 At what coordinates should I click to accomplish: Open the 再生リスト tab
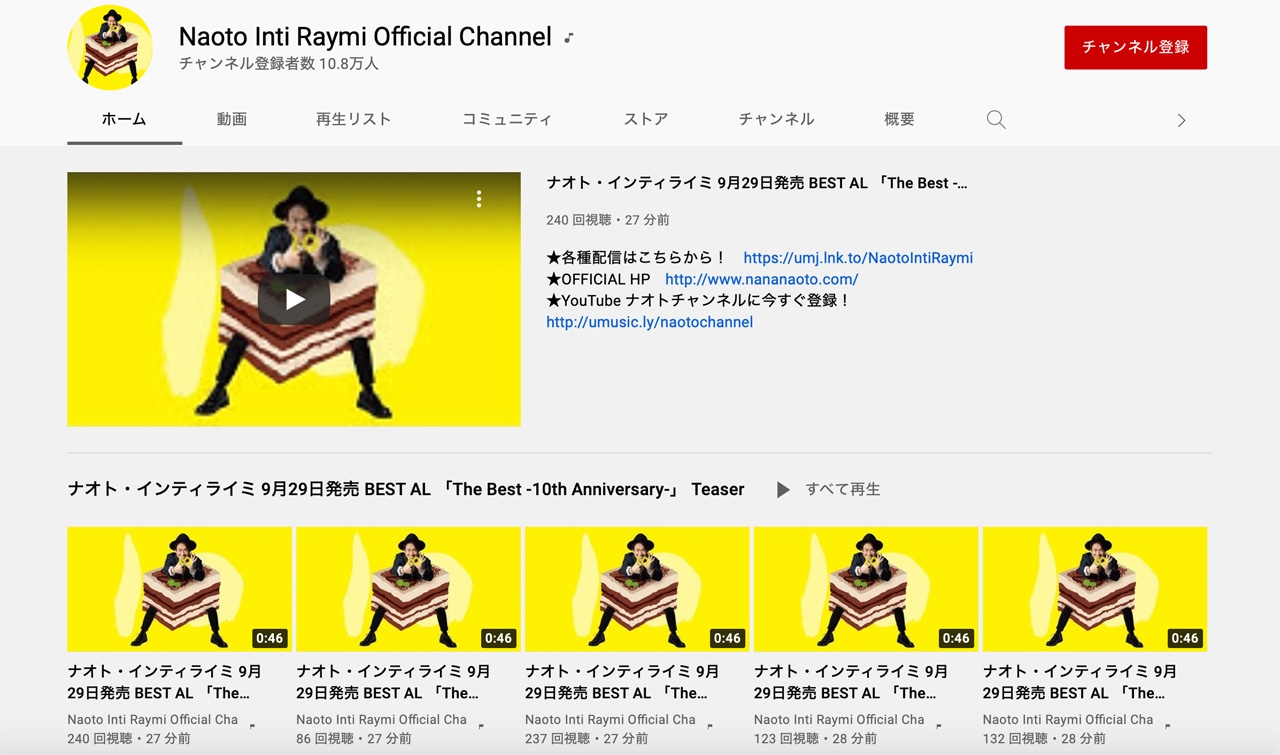tap(353, 119)
